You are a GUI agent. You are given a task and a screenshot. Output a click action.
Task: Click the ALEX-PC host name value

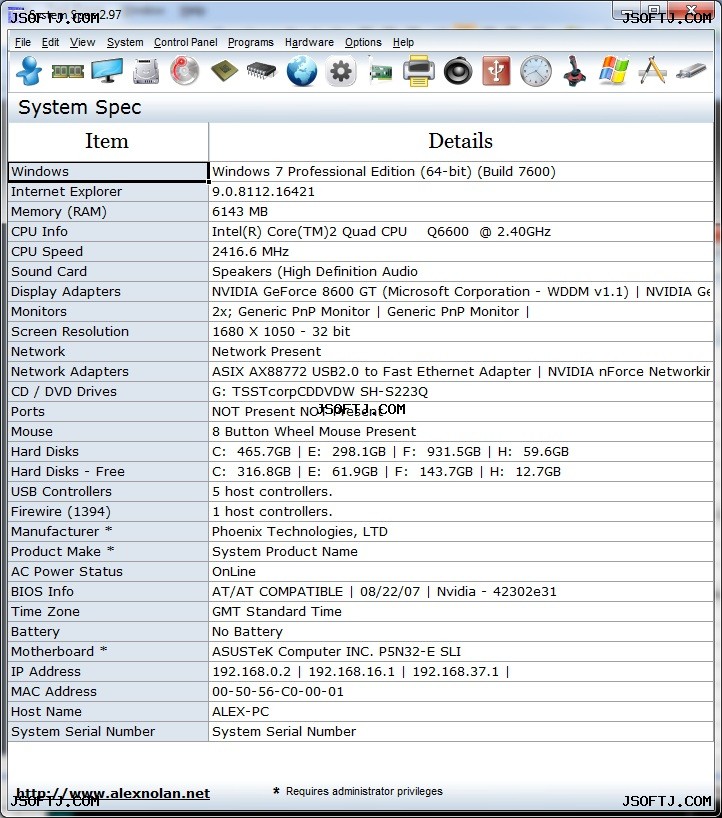240,711
